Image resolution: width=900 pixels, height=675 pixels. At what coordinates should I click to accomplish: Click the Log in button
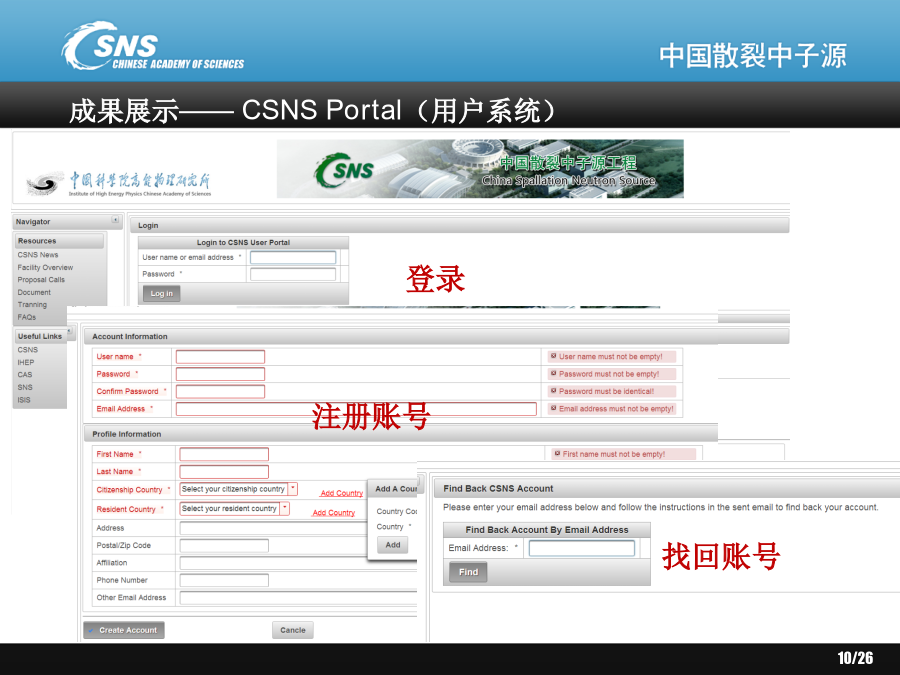pos(161,294)
